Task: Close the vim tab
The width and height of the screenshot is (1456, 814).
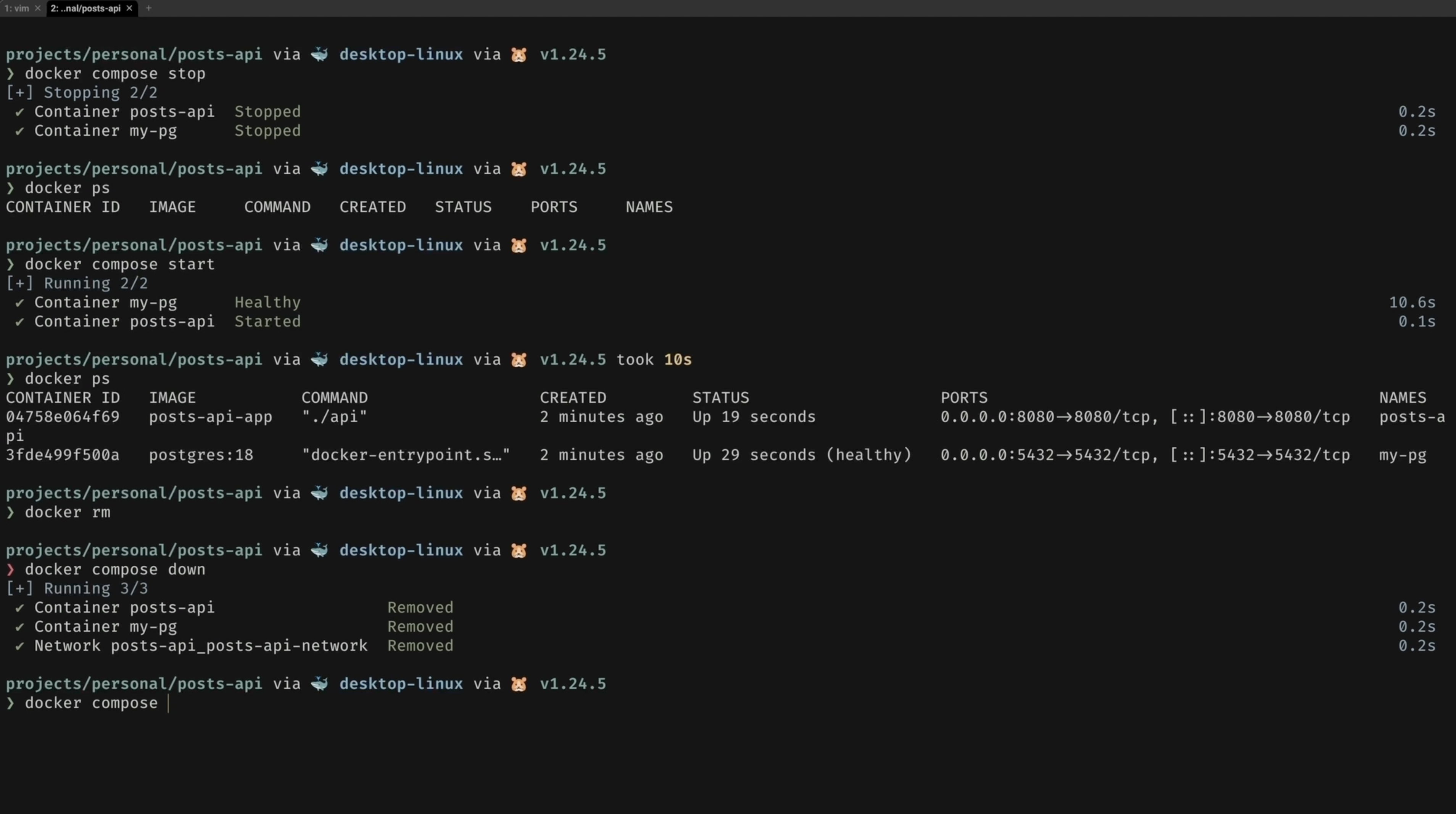Action: point(38,8)
